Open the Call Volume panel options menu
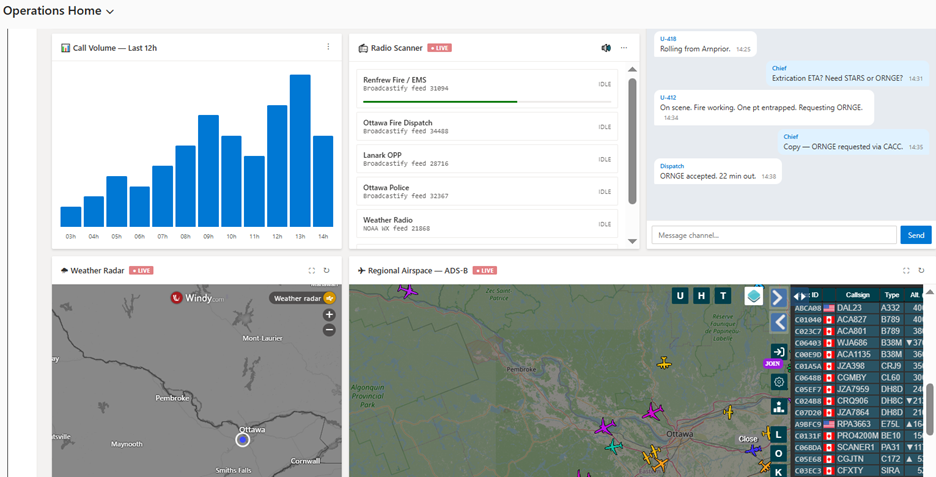 (x=328, y=47)
